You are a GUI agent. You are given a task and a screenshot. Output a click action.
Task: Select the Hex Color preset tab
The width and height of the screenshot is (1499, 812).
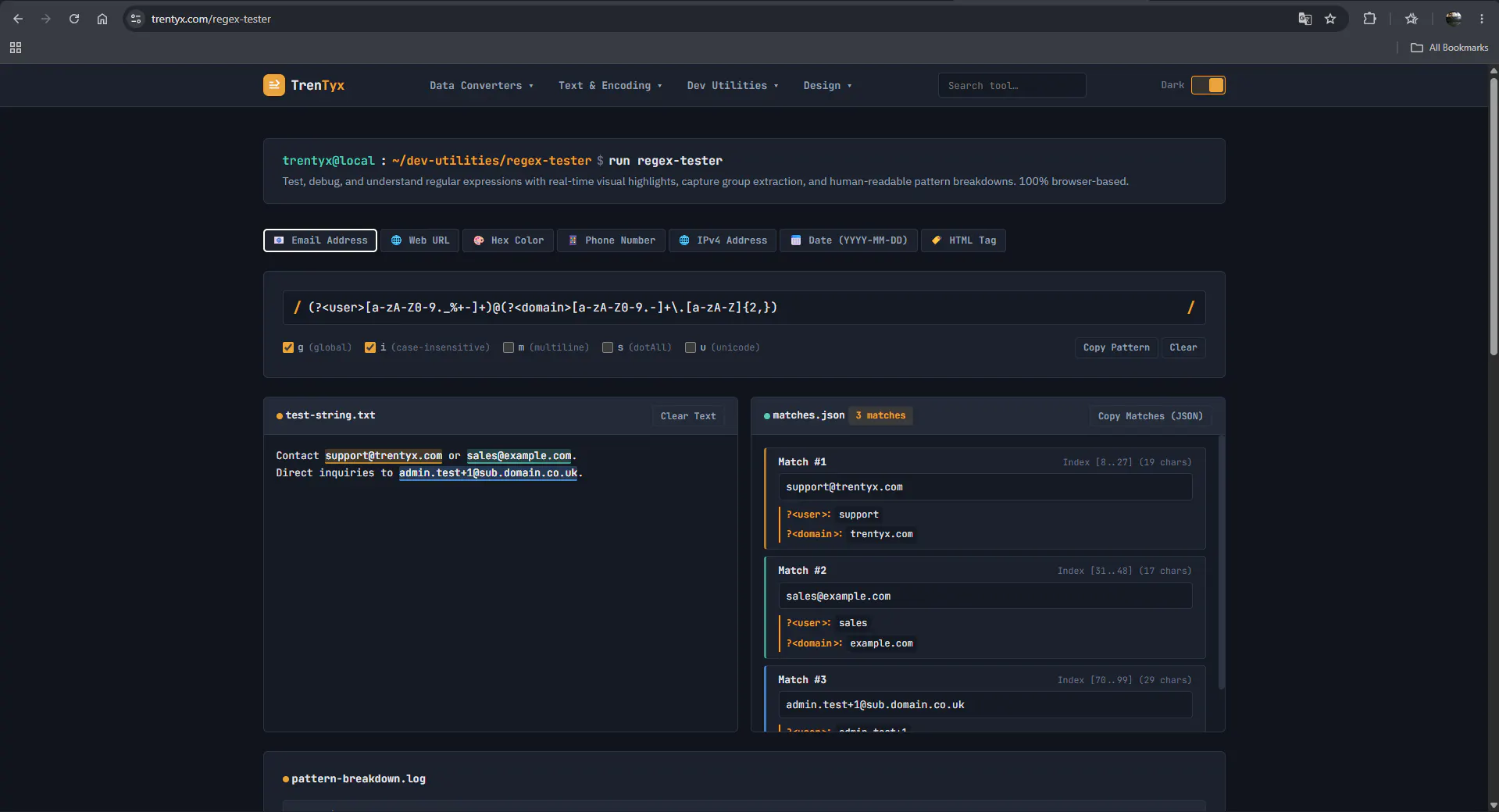509,240
